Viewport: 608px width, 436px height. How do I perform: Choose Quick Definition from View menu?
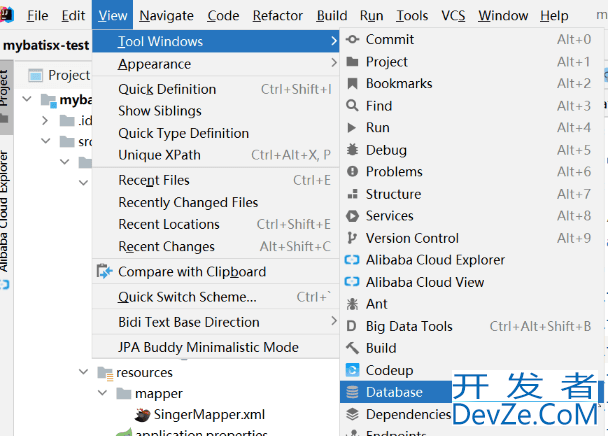216,89
